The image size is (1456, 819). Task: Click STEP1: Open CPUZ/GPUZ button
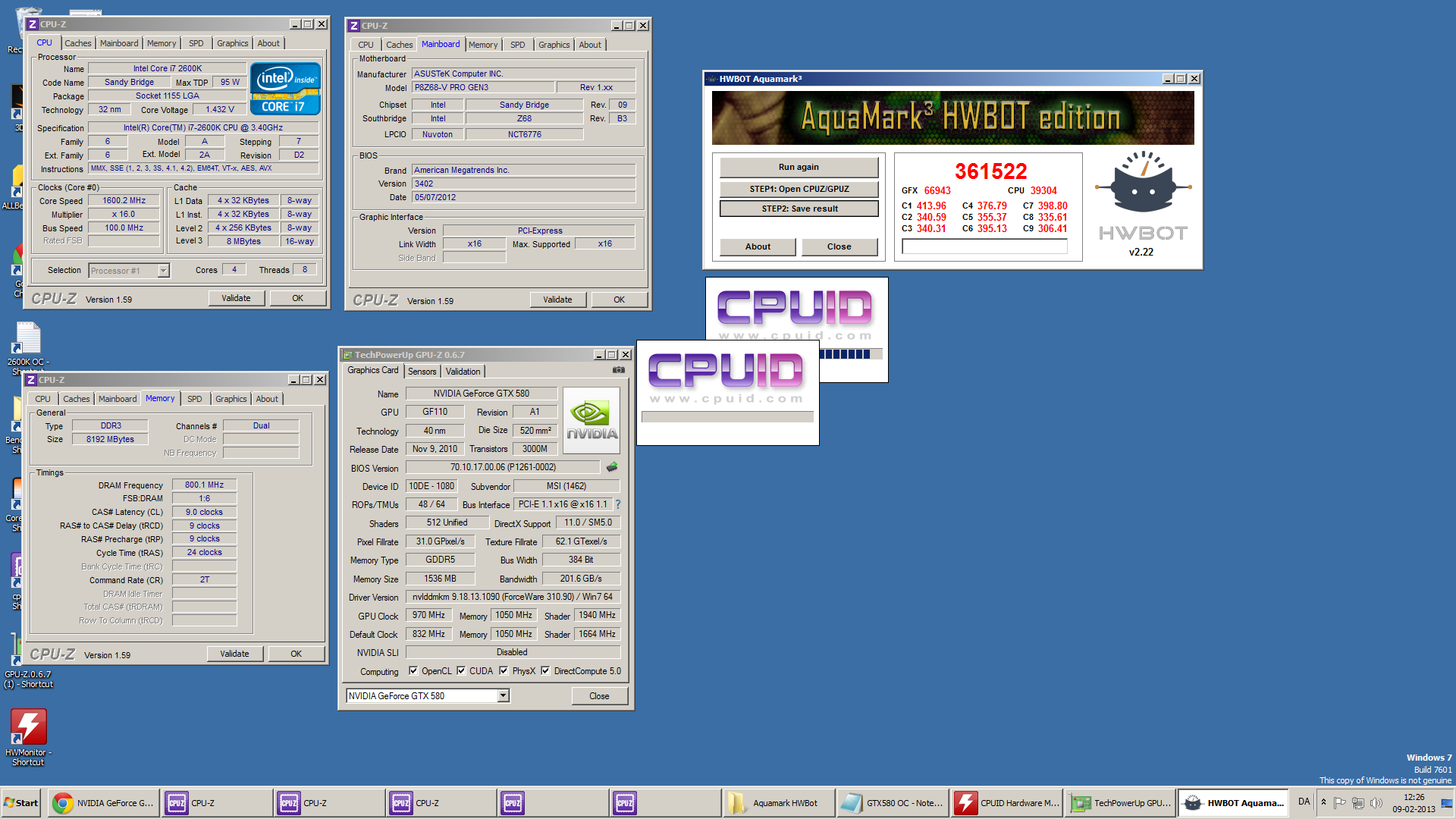click(x=799, y=189)
